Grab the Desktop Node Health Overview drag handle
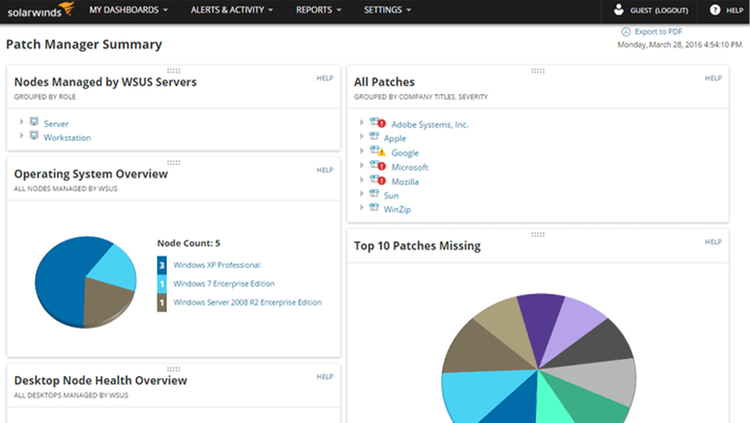Image resolution: width=750 pixels, height=423 pixels. click(x=174, y=369)
